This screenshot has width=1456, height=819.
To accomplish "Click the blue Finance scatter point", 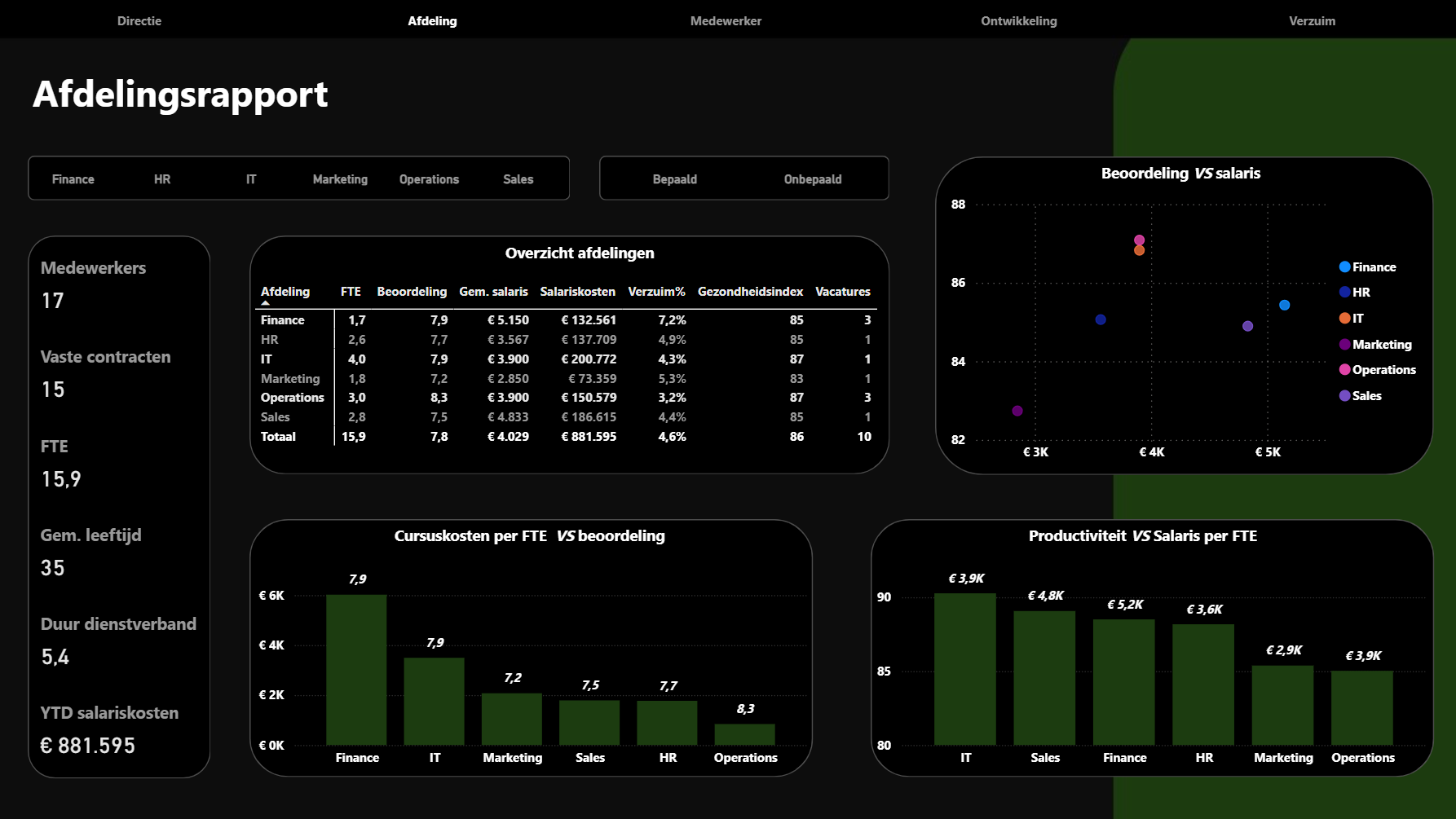I will click(1284, 305).
